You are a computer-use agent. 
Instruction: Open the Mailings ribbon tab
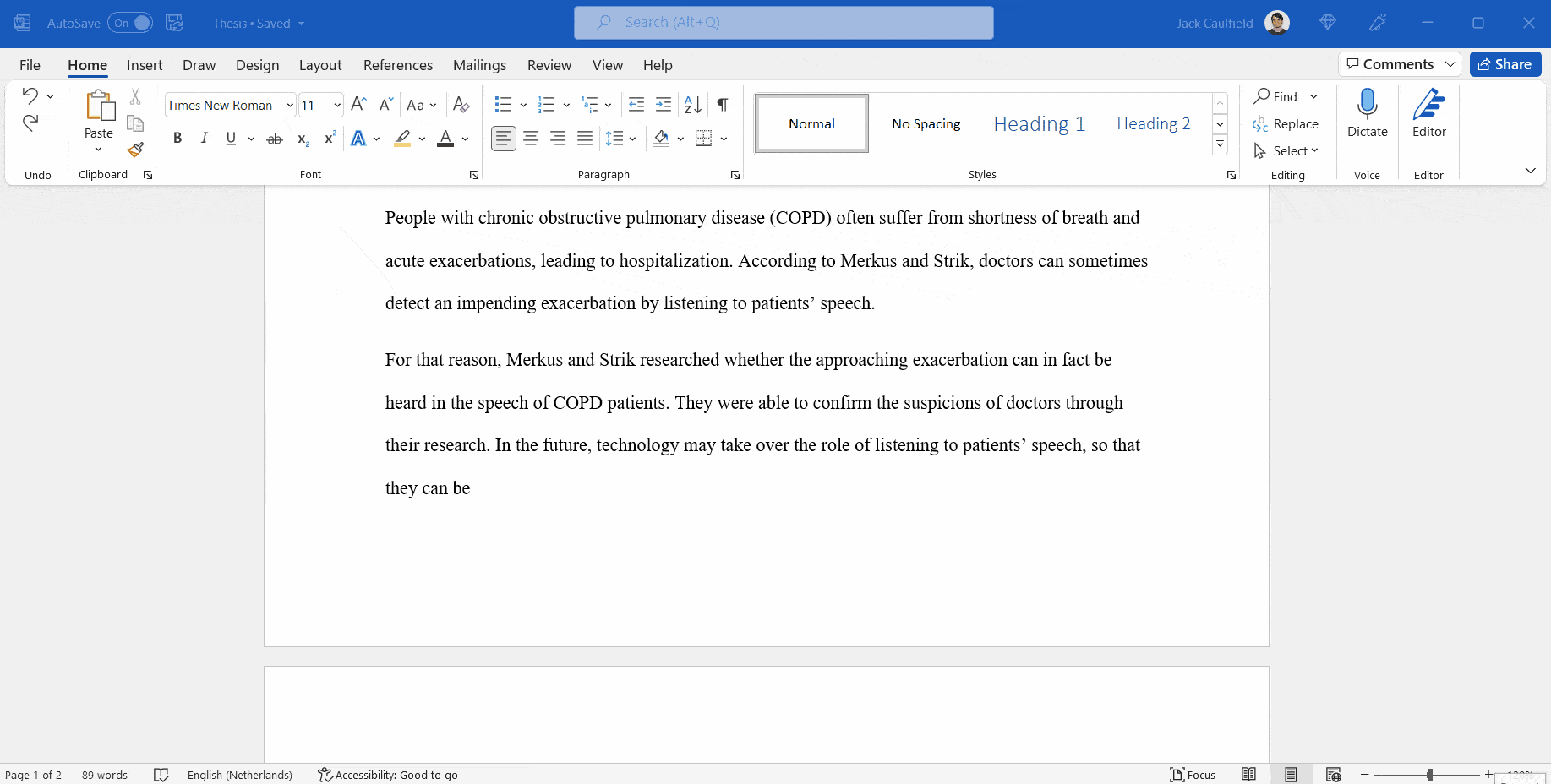tap(479, 64)
